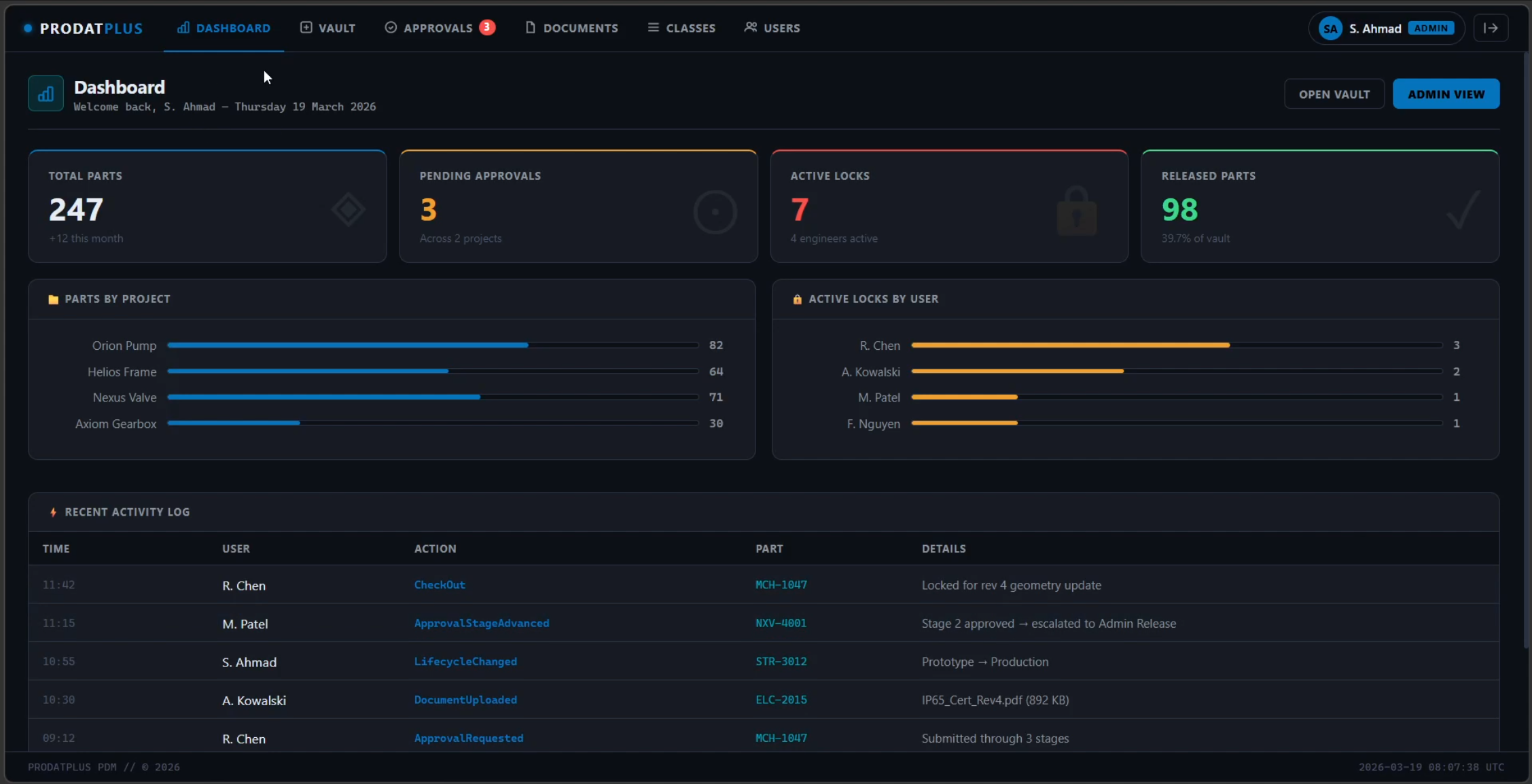Click the Orion Pump progress bar
Viewport: 1532px width, 784px height.
433,345
